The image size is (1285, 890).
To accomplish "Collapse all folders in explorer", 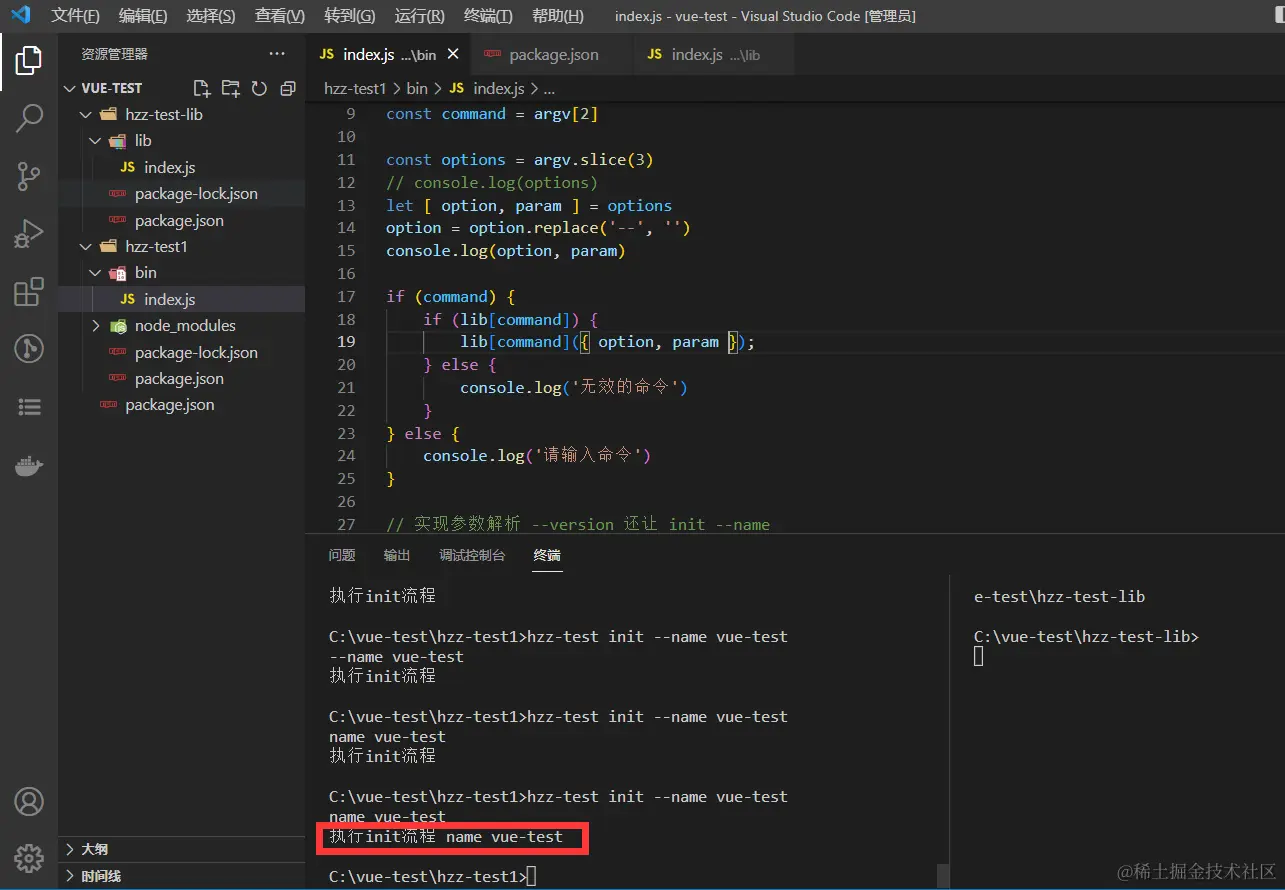I will pos(288,88).
